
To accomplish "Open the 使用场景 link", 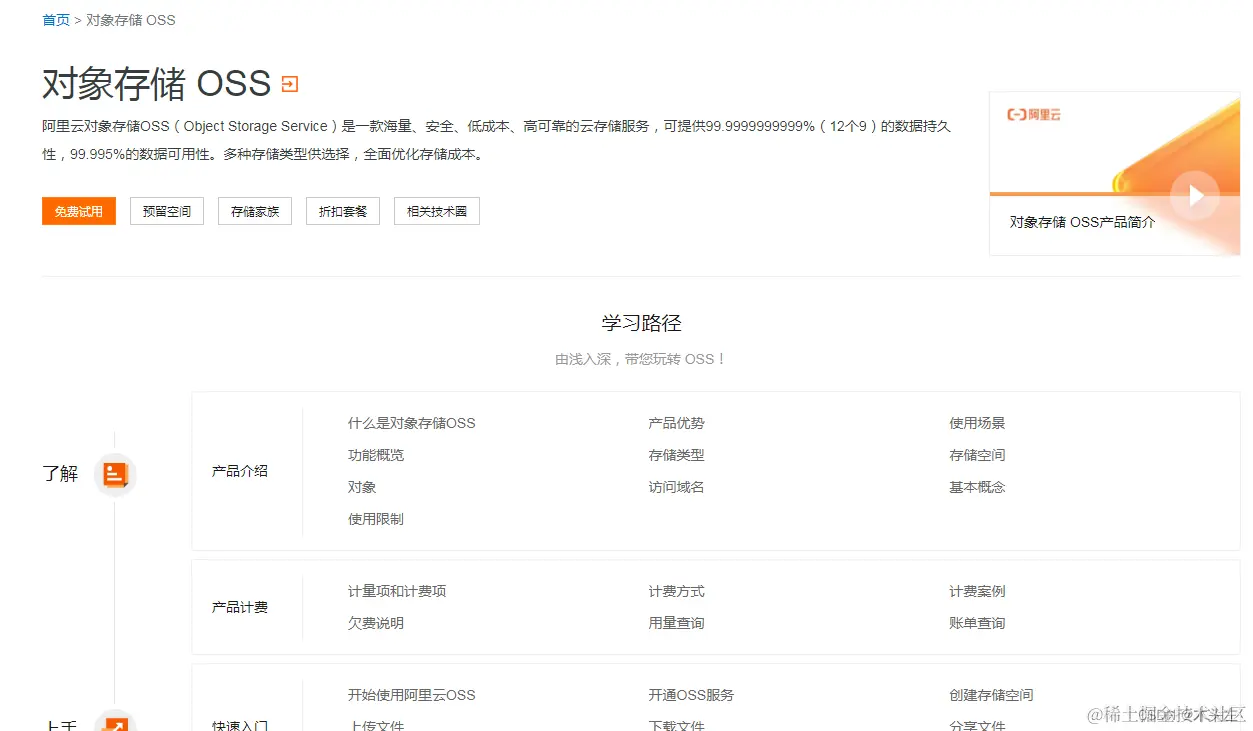I will pyautogui.click(x=977, y=423).
